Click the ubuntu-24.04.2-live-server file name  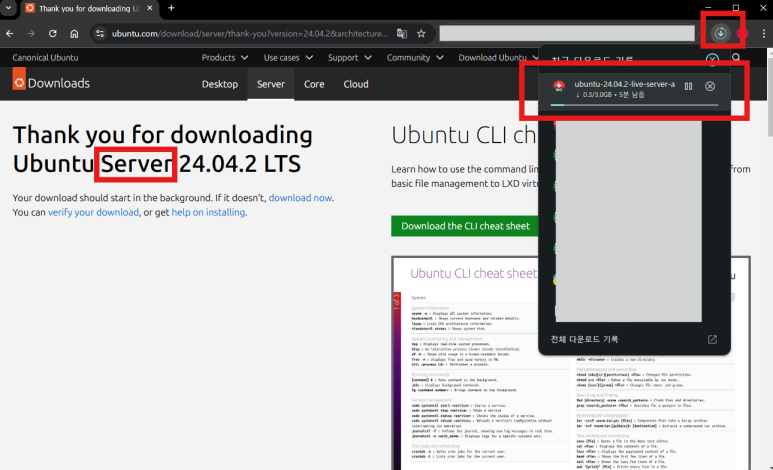tap(624, 84)
